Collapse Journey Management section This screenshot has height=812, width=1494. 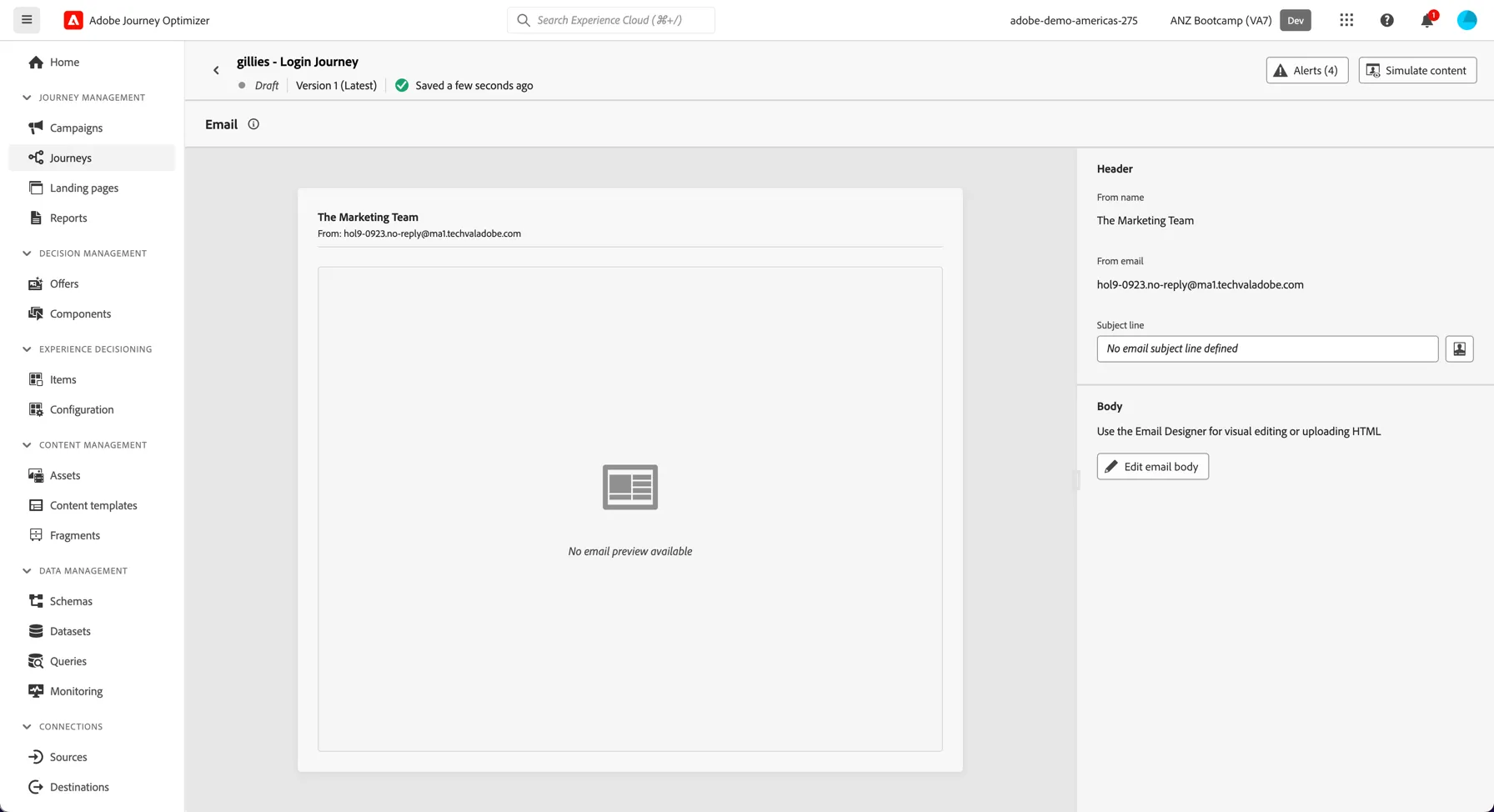27,98
